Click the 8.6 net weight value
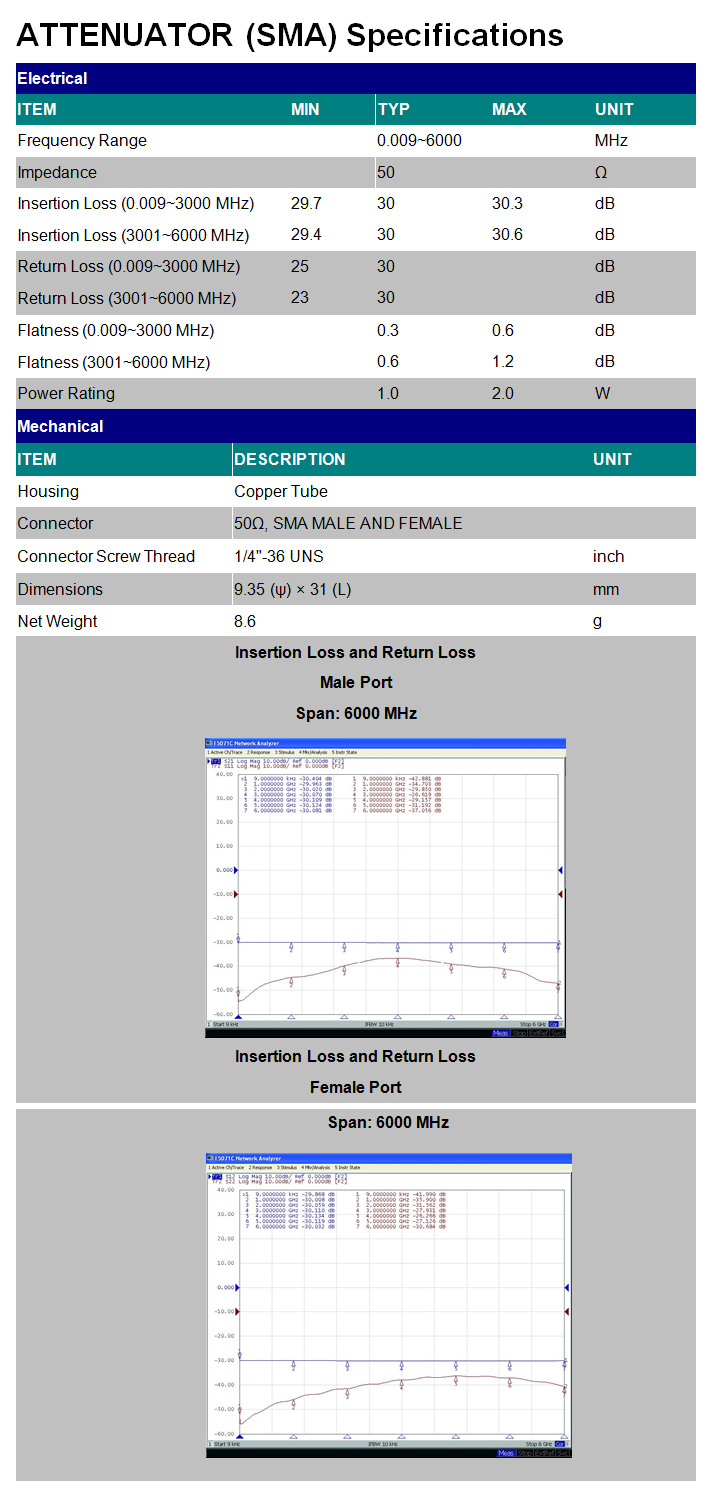707x1496 pixels. click(x=245, y=621)
